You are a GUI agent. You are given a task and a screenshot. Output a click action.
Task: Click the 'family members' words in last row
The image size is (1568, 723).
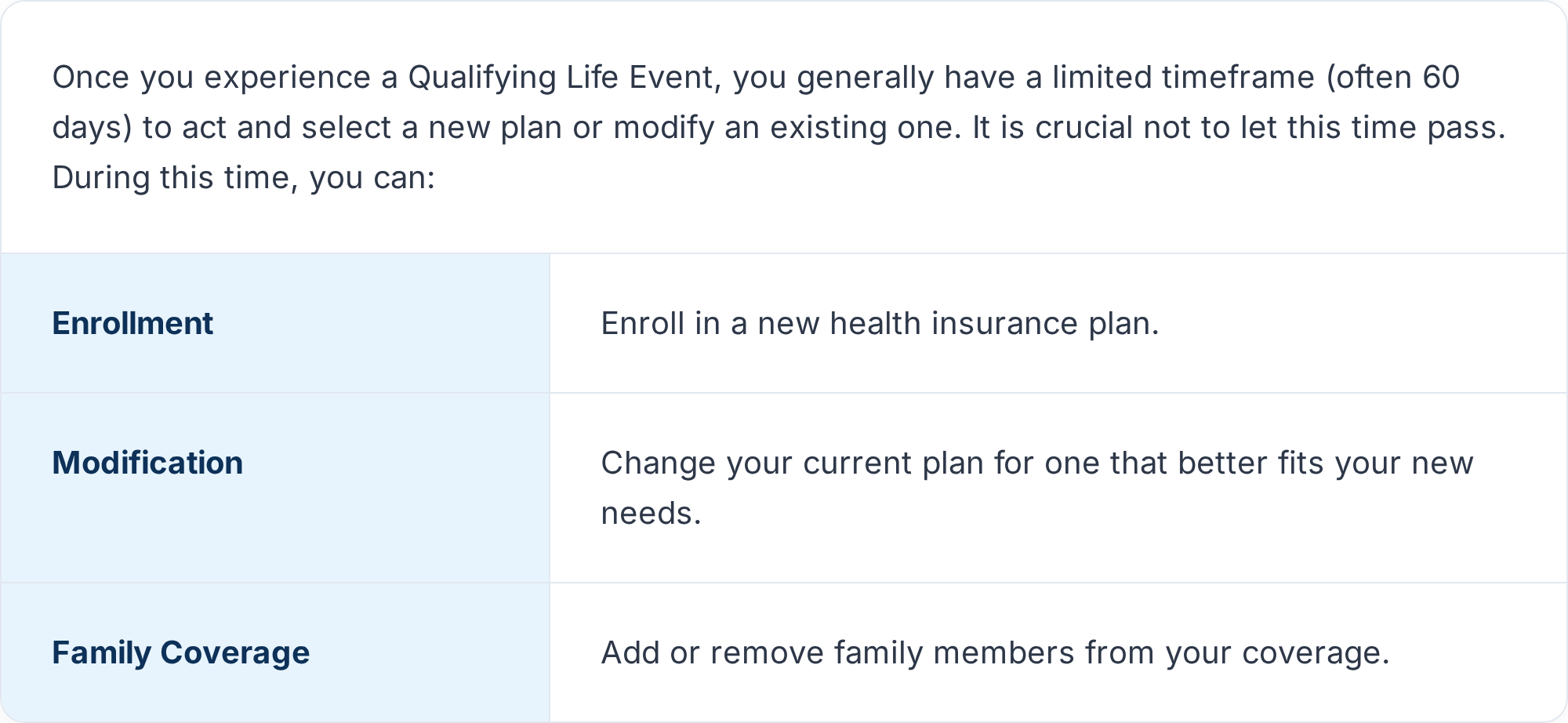(x=954, y=652)
